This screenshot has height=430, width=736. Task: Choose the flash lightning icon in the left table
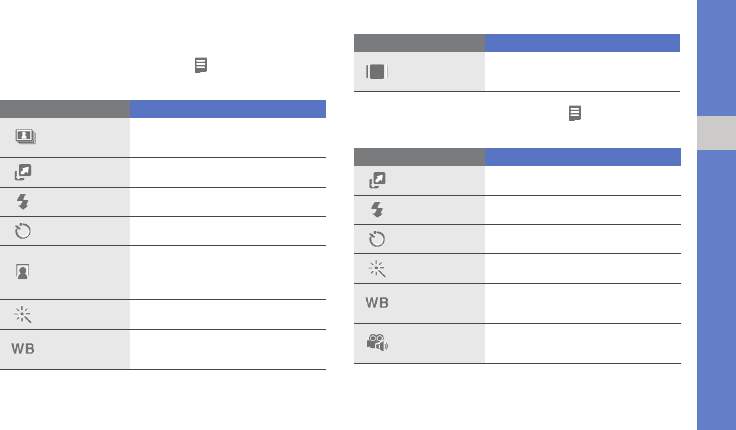[x=23, y=202]
